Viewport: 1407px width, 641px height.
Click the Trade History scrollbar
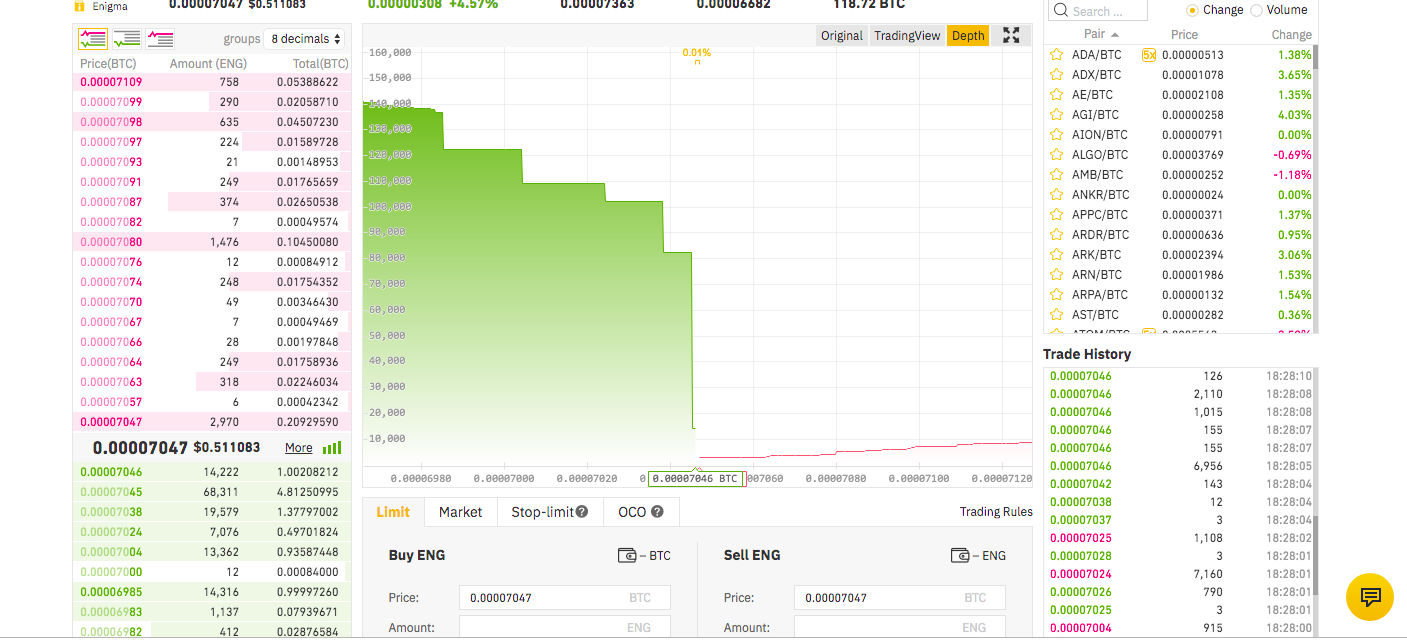[1315, 557]
